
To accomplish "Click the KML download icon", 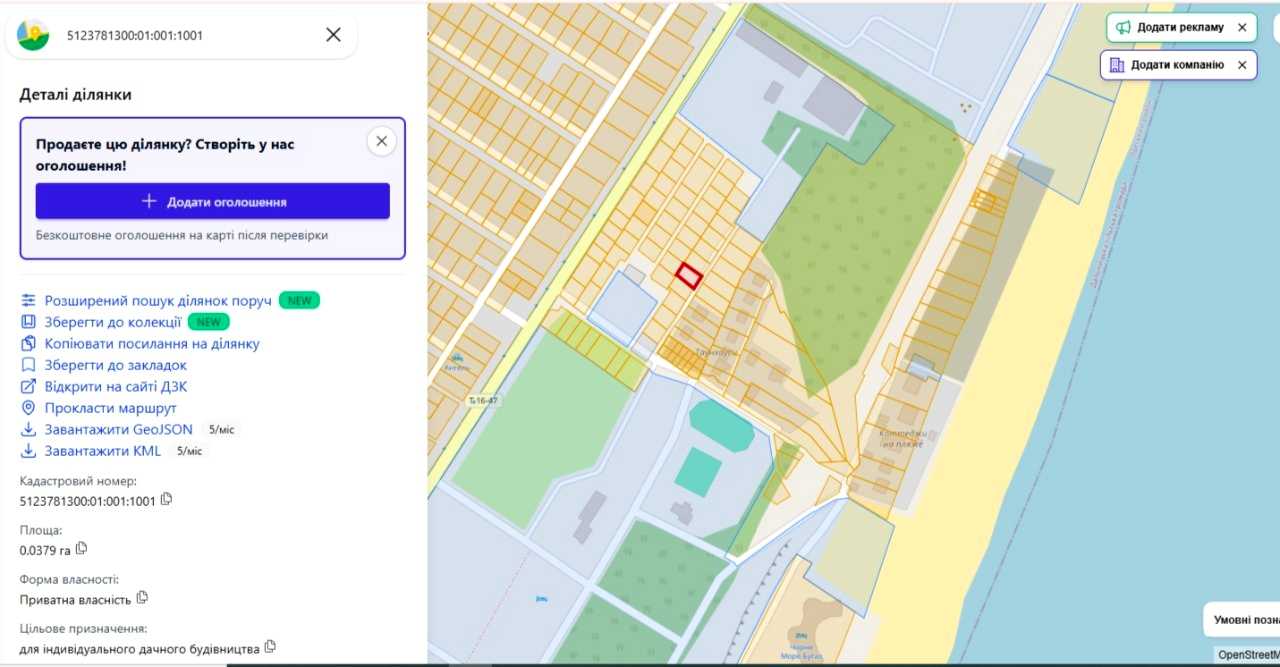I will pyautogui.click(x=28, y=450).
